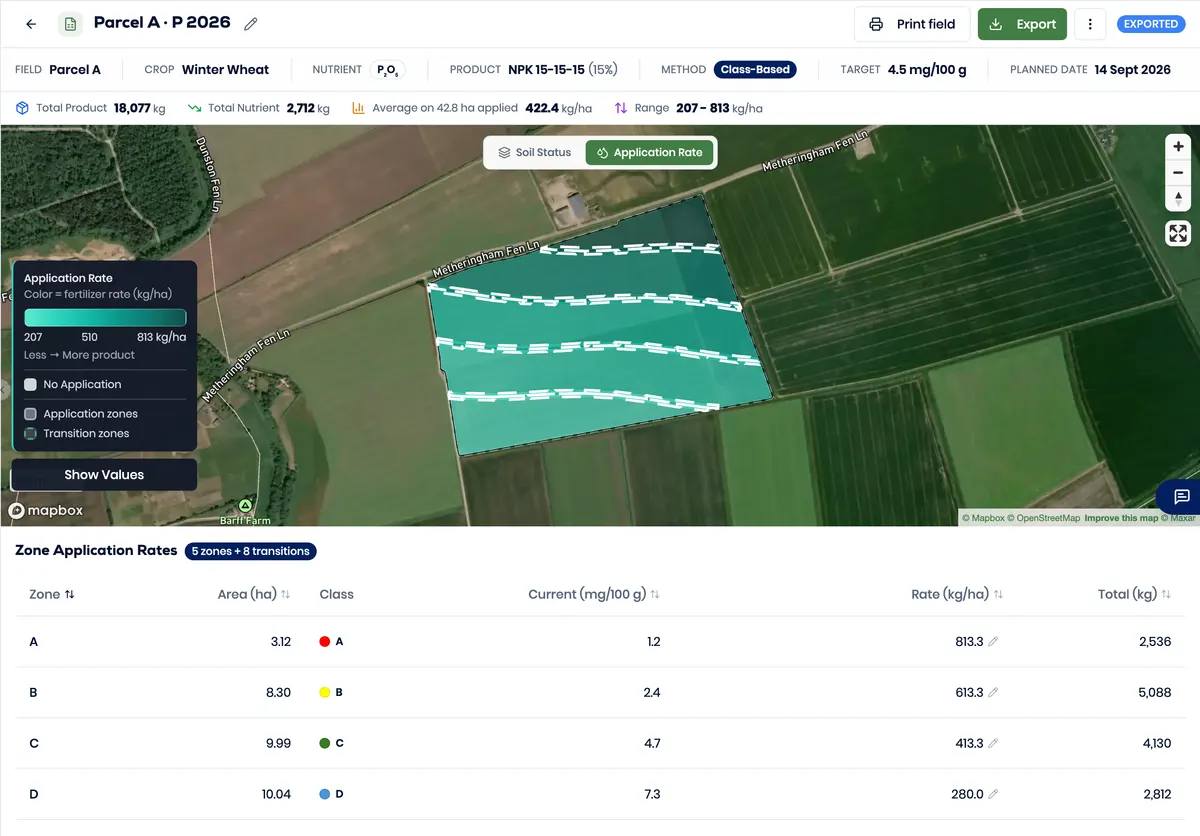Click the Range value 207 – 813 kg/ha
Viewport: 1200px width, 836px height.
[719, 108]
